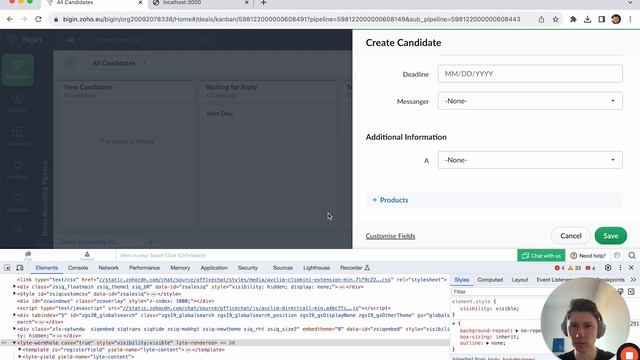The width and height of the screenshot is (640, 360).
Task: Select the Computed tab in DevTools sidebar
Action: pyautogui.click(x=490, y=280)
